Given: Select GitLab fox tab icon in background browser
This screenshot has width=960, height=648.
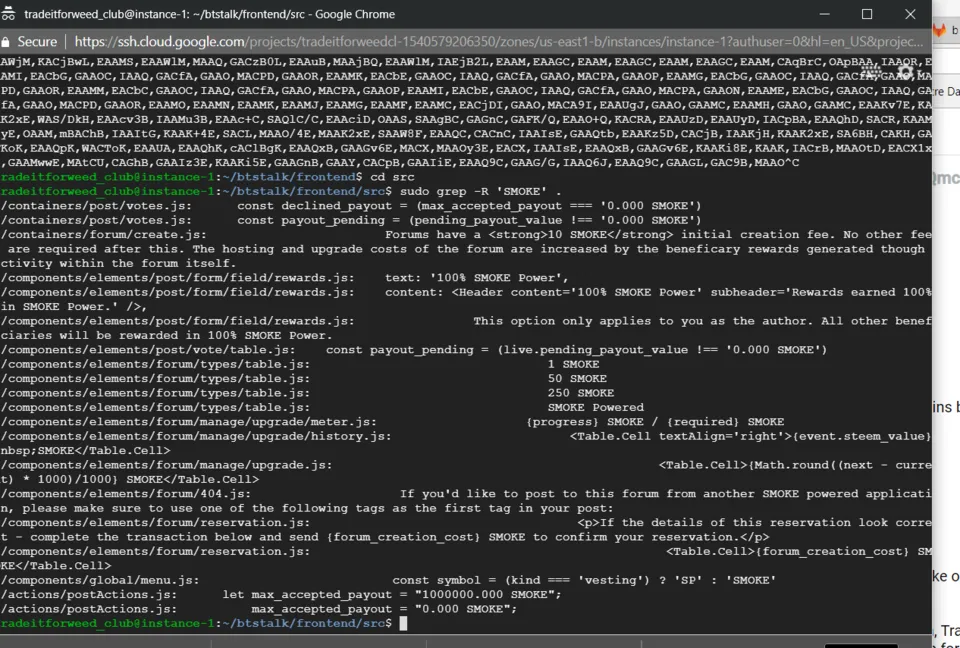Looking at the screenshot, I should [939, 29].
